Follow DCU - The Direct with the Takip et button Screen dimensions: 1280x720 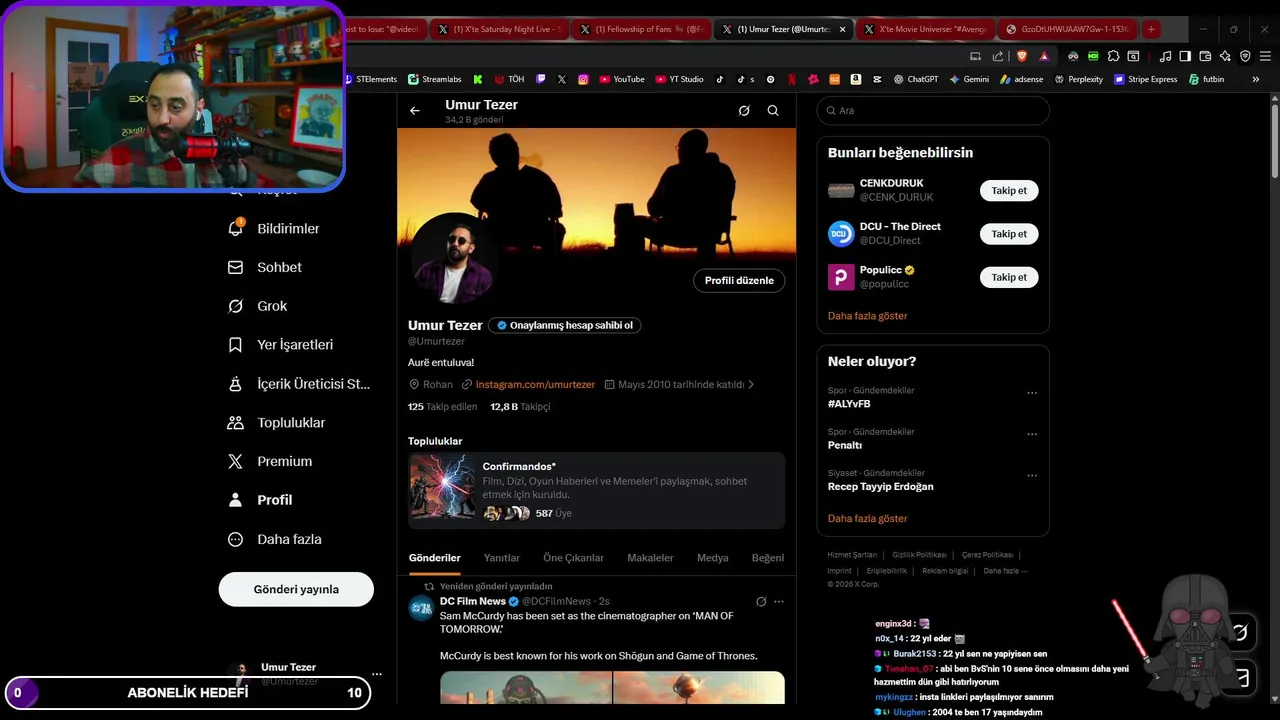(x=1009, y=234)
